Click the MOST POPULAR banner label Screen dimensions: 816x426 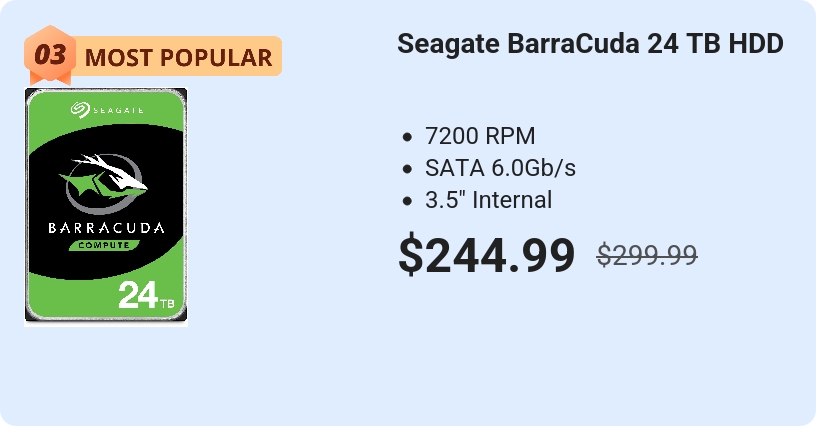[178, 57]
